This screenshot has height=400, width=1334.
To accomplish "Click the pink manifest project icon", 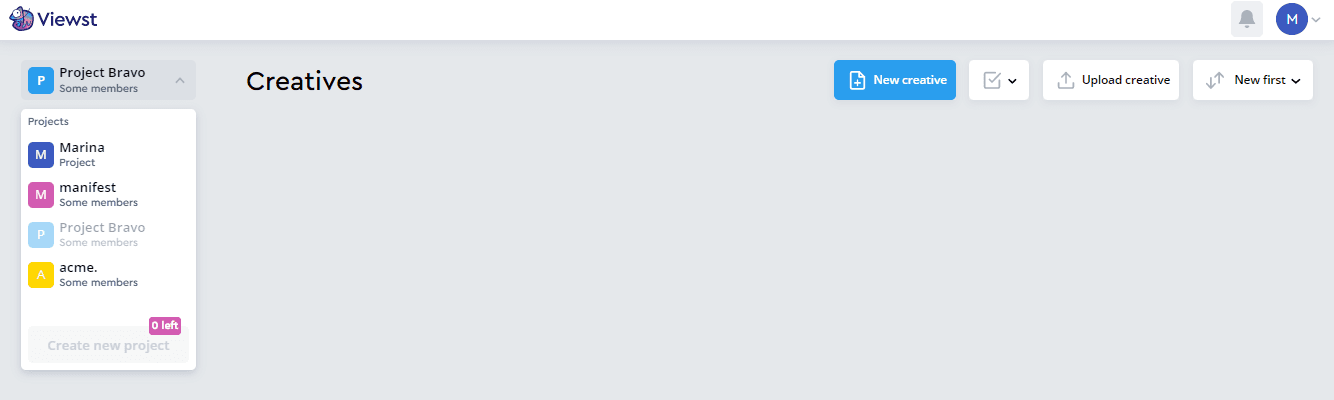I will pos(41,195).
